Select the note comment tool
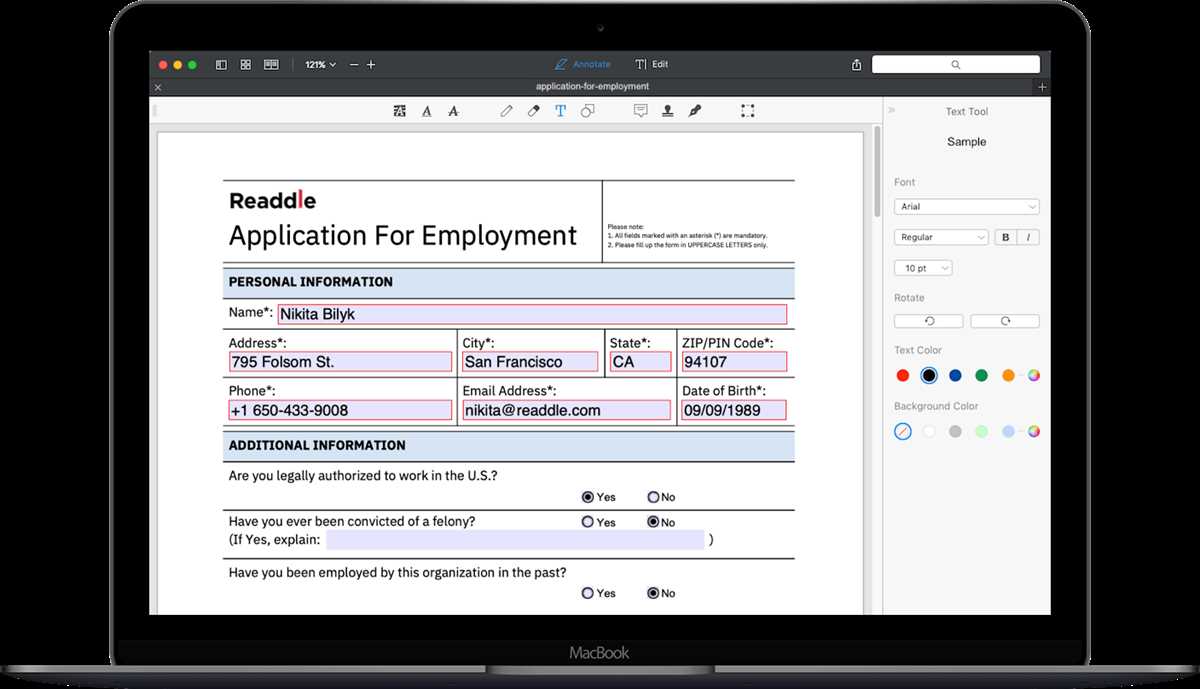Screen dimensions: 1200x689 [640, 111]
